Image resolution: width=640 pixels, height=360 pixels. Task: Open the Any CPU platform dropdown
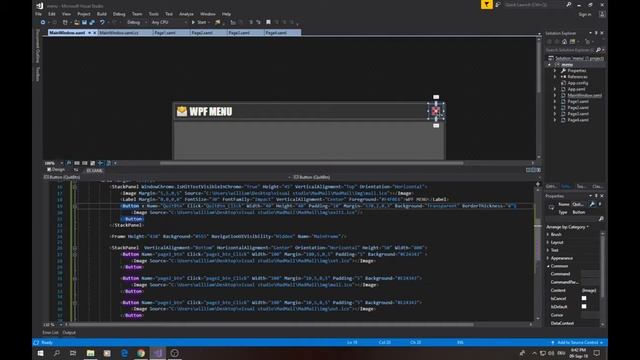coord(169,22)
